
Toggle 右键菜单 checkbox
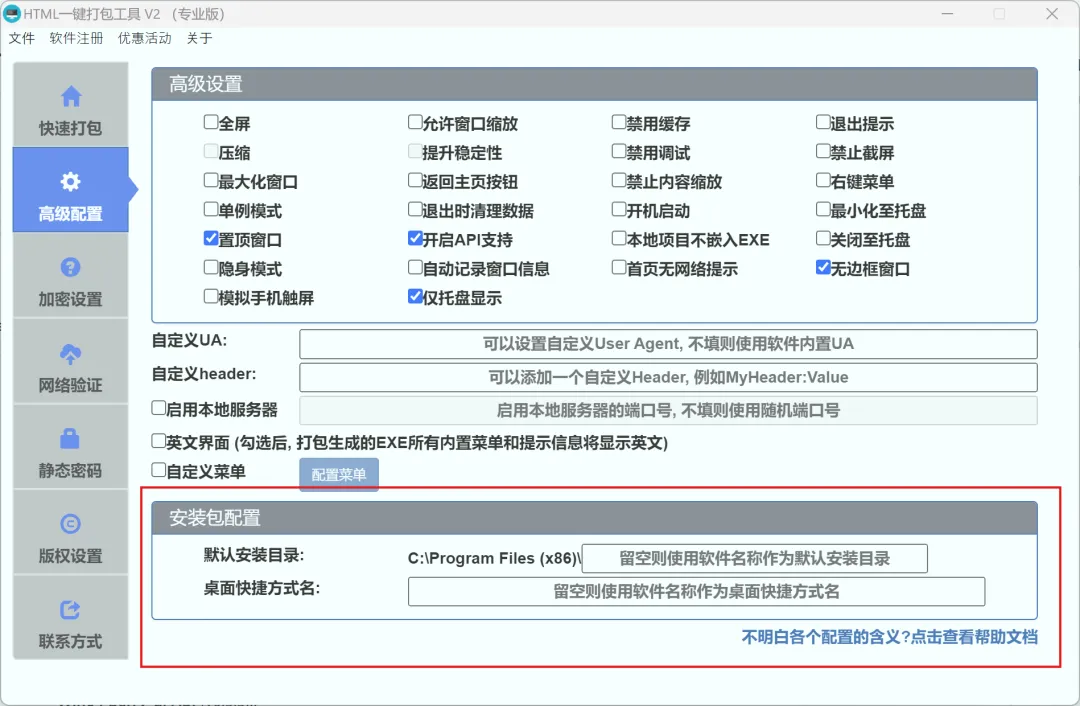pos(823,180)
